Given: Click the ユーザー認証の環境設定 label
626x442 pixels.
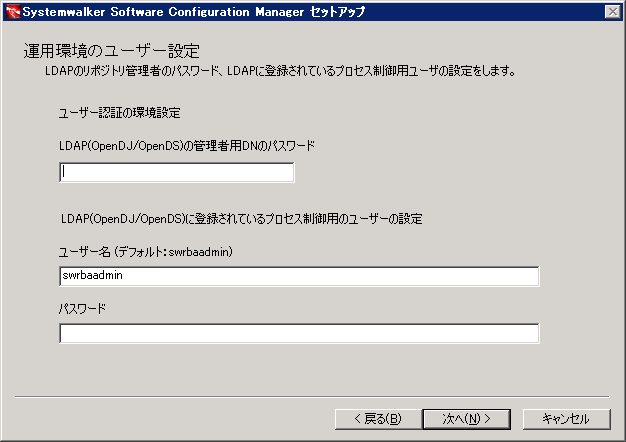Looking at the screenshot, I should click(x=119, y=113).
